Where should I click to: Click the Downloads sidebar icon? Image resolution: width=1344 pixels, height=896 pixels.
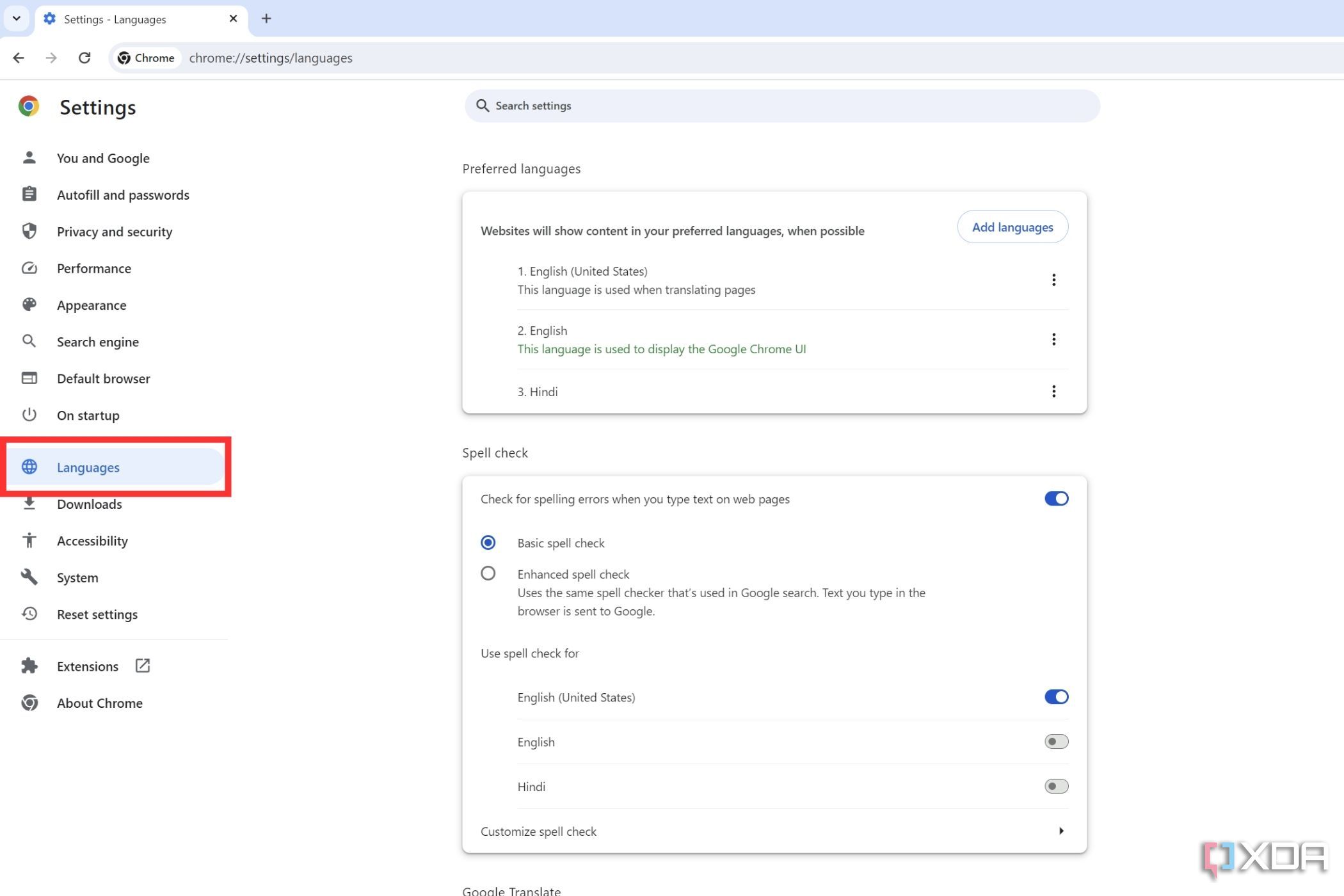coord(29,504)
